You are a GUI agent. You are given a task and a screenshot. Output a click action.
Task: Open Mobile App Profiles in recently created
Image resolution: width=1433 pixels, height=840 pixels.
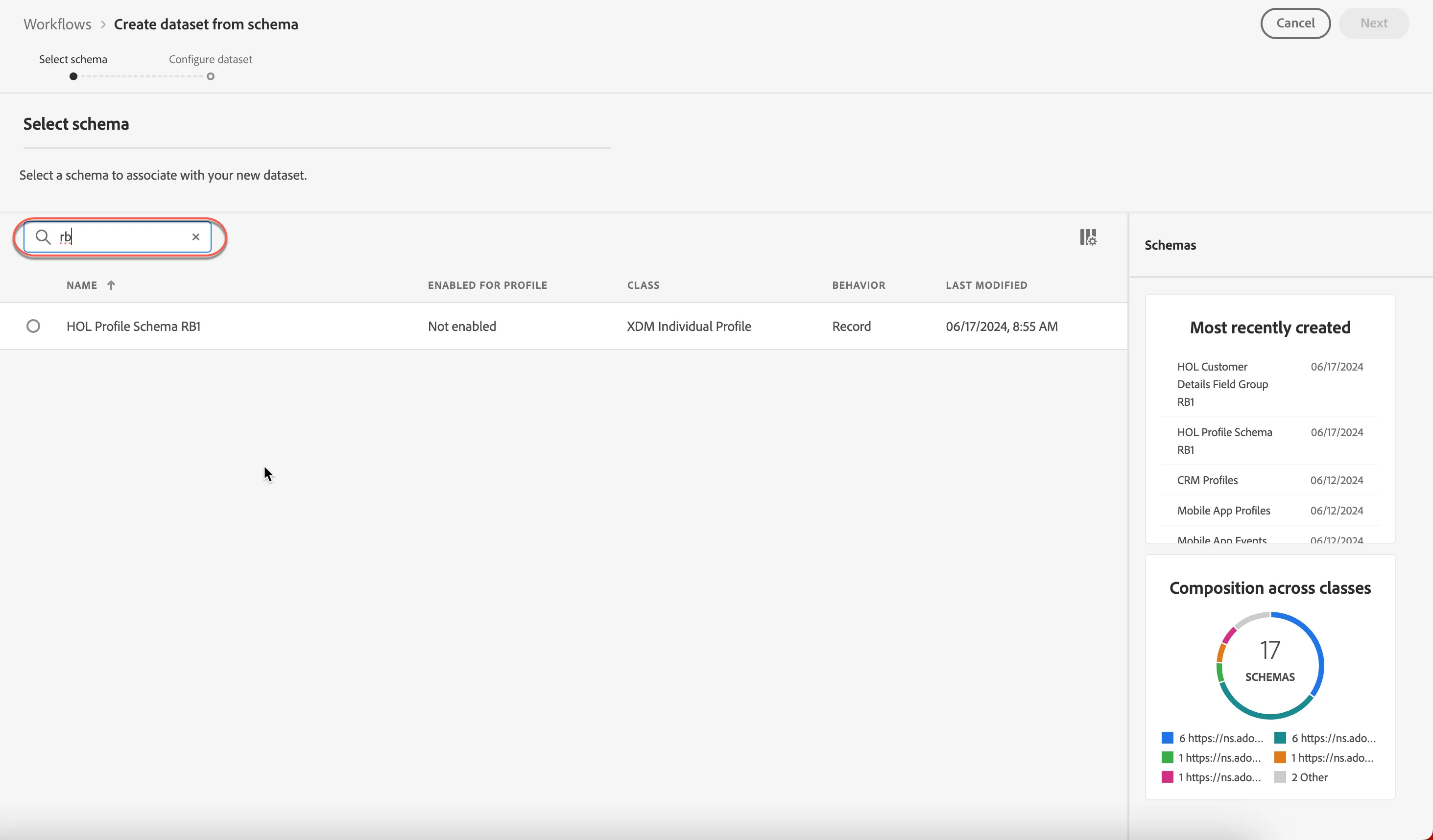tap(1223, 511)
